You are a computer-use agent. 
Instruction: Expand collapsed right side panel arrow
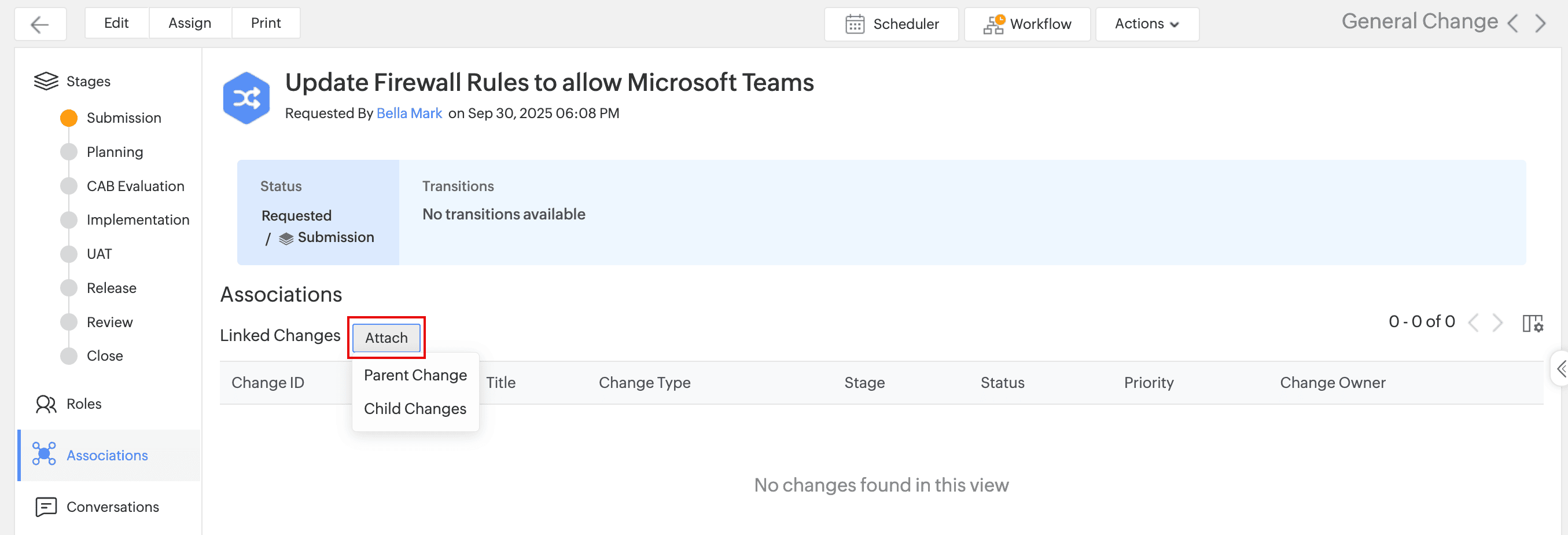tap(1560, 369)
